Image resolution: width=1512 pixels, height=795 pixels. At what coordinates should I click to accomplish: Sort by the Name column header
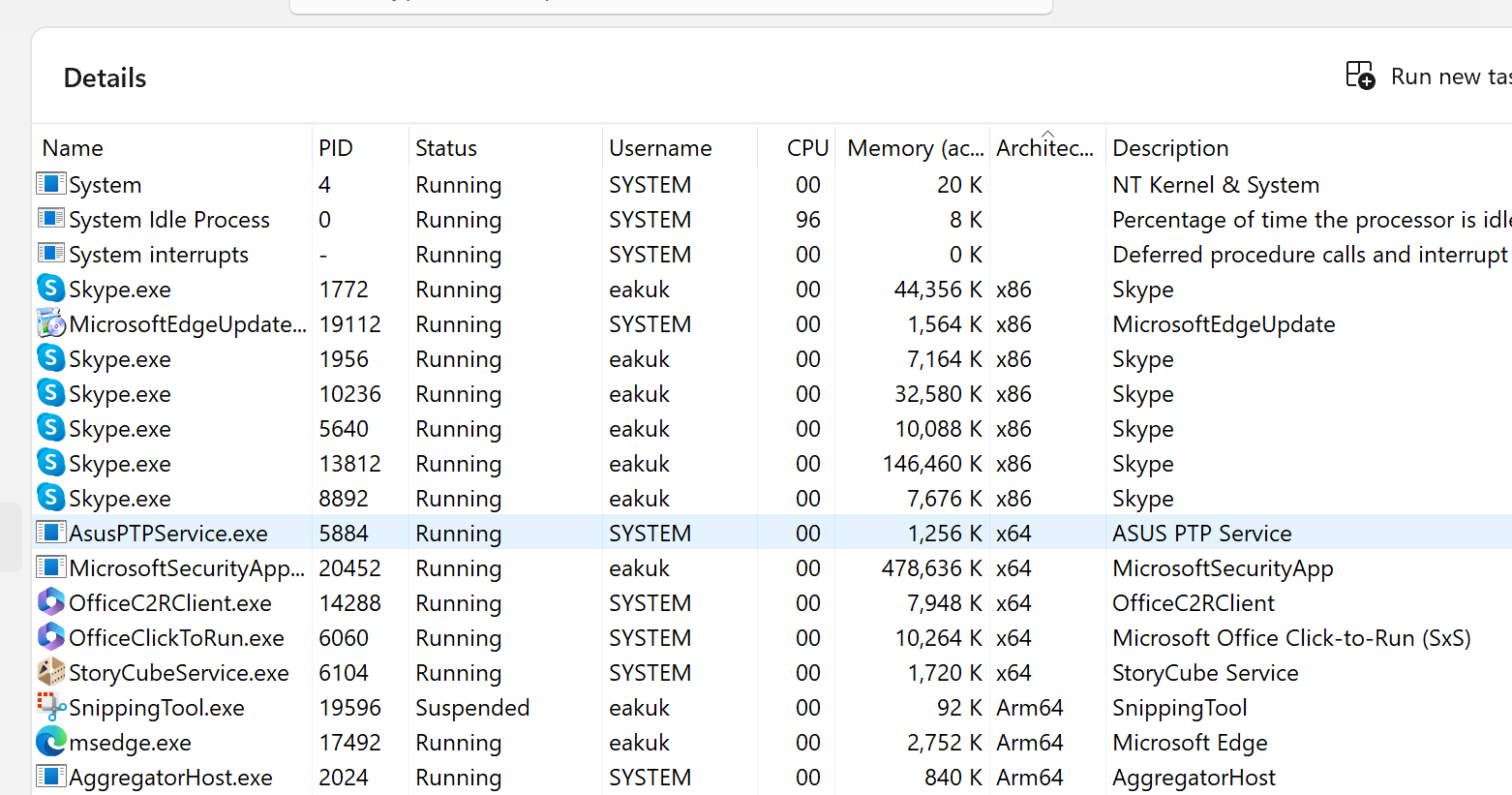pyautogui.click(x=73, y=148)
